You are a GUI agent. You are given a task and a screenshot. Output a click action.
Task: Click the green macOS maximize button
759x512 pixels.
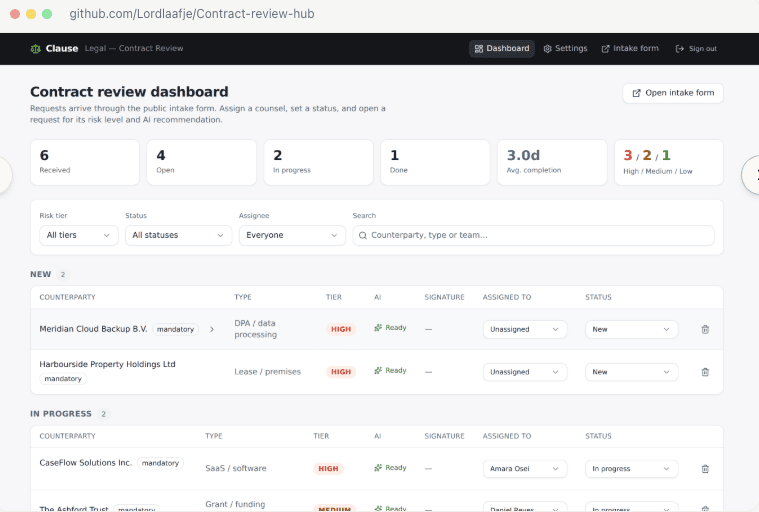point(47,14)
